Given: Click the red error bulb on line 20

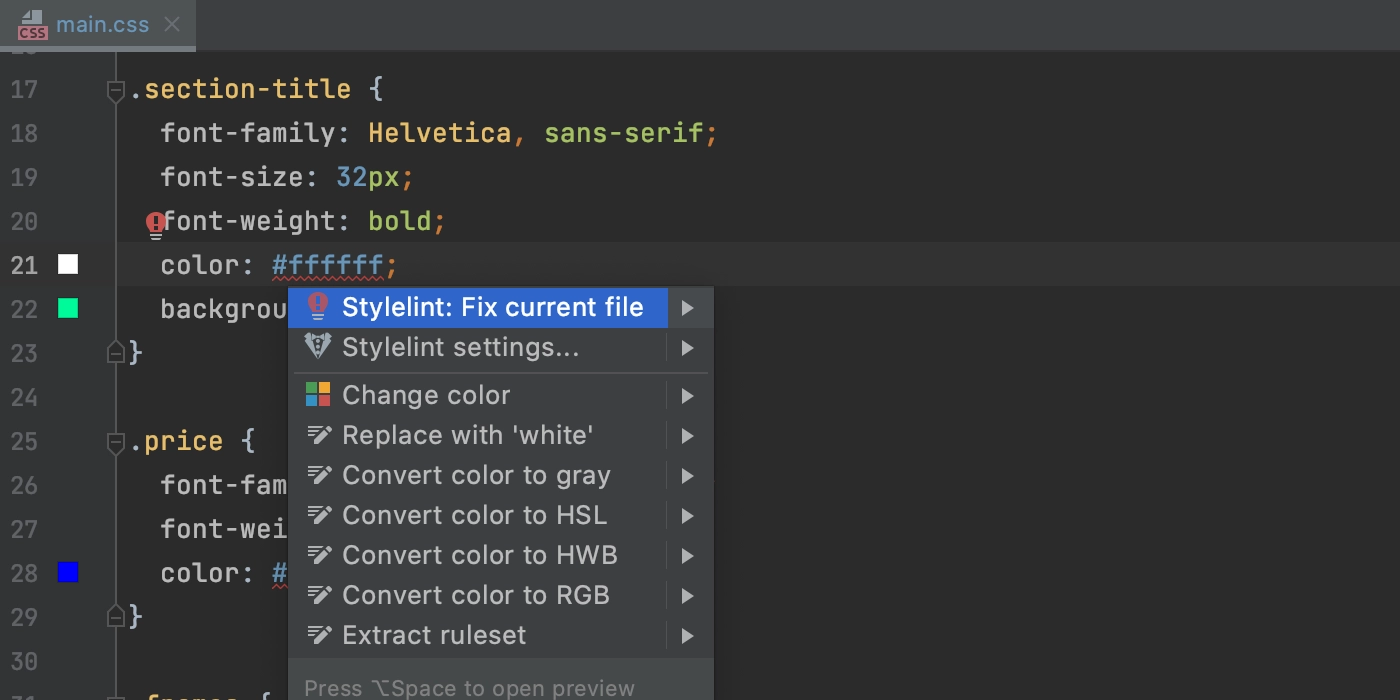Looking at the screenshot, I should (x=155, y=225).
